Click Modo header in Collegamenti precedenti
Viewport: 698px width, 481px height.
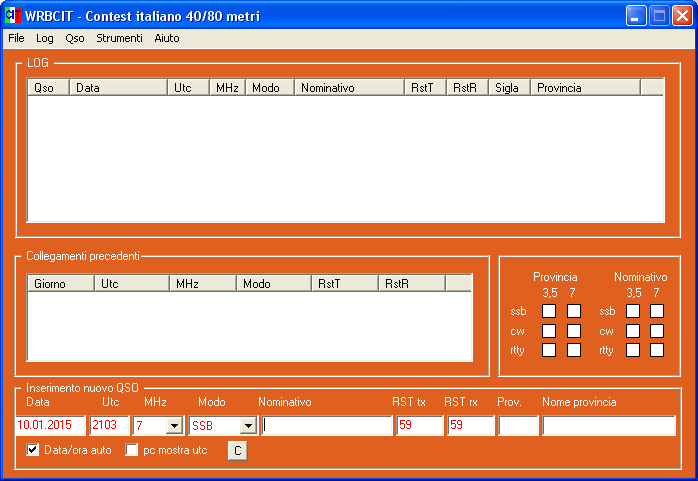(273, 283)
